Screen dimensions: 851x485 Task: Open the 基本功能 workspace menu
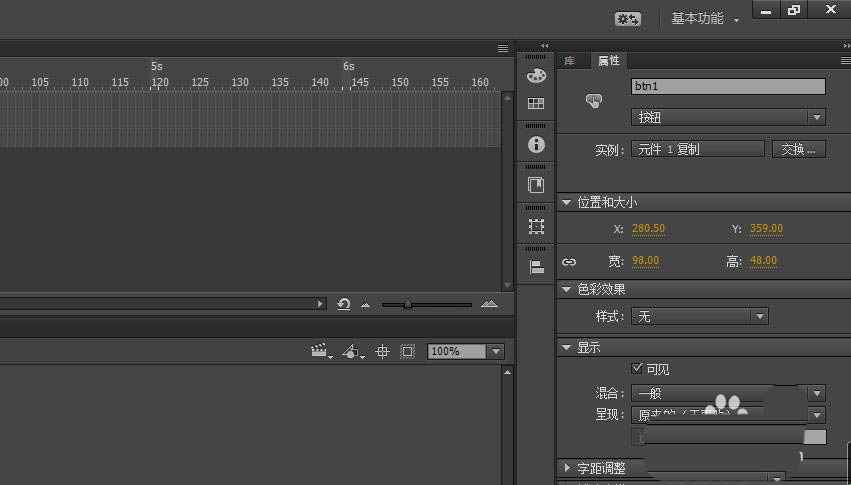[705, 18]
